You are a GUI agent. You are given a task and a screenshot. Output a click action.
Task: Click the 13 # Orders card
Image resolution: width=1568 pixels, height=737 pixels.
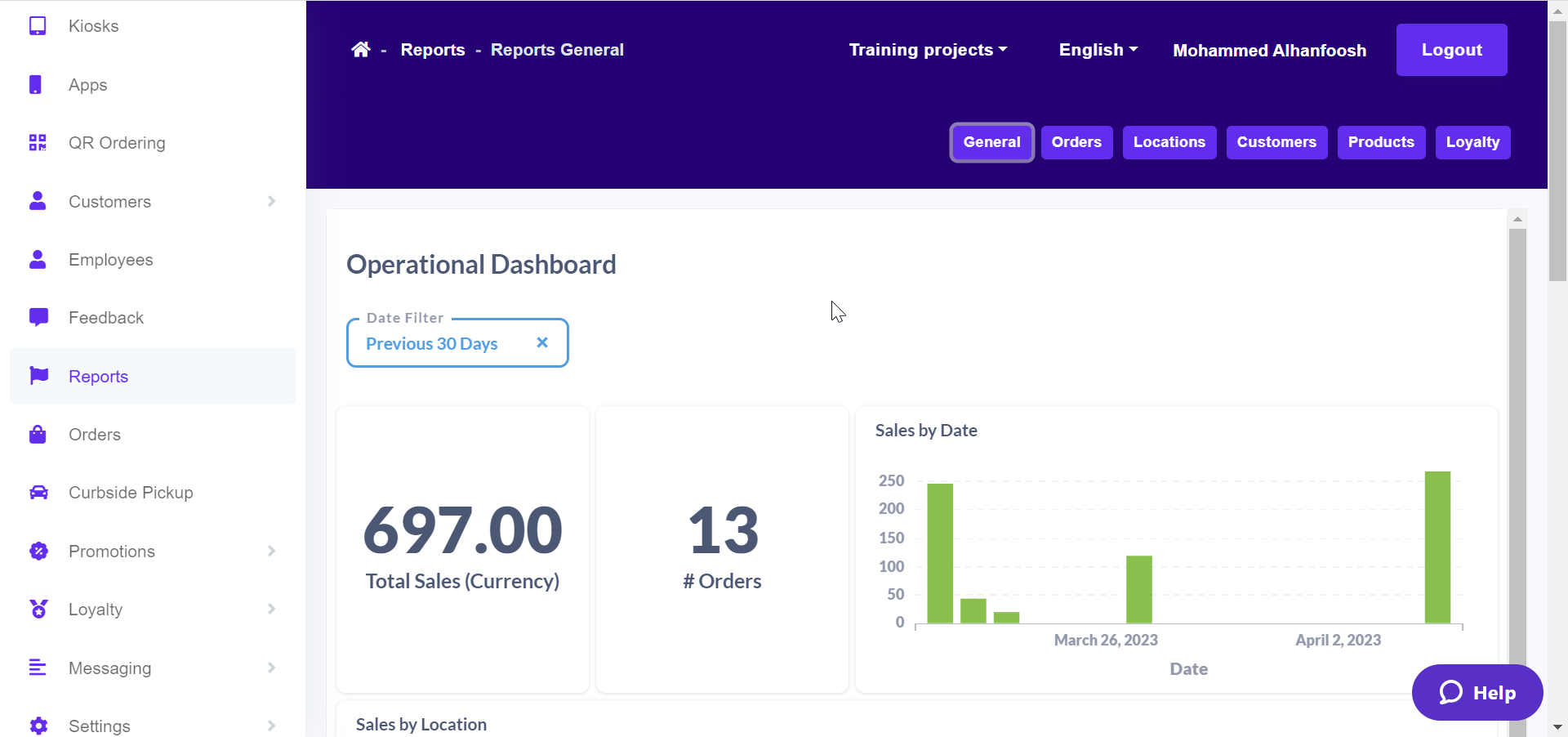(x=722, y=549)
